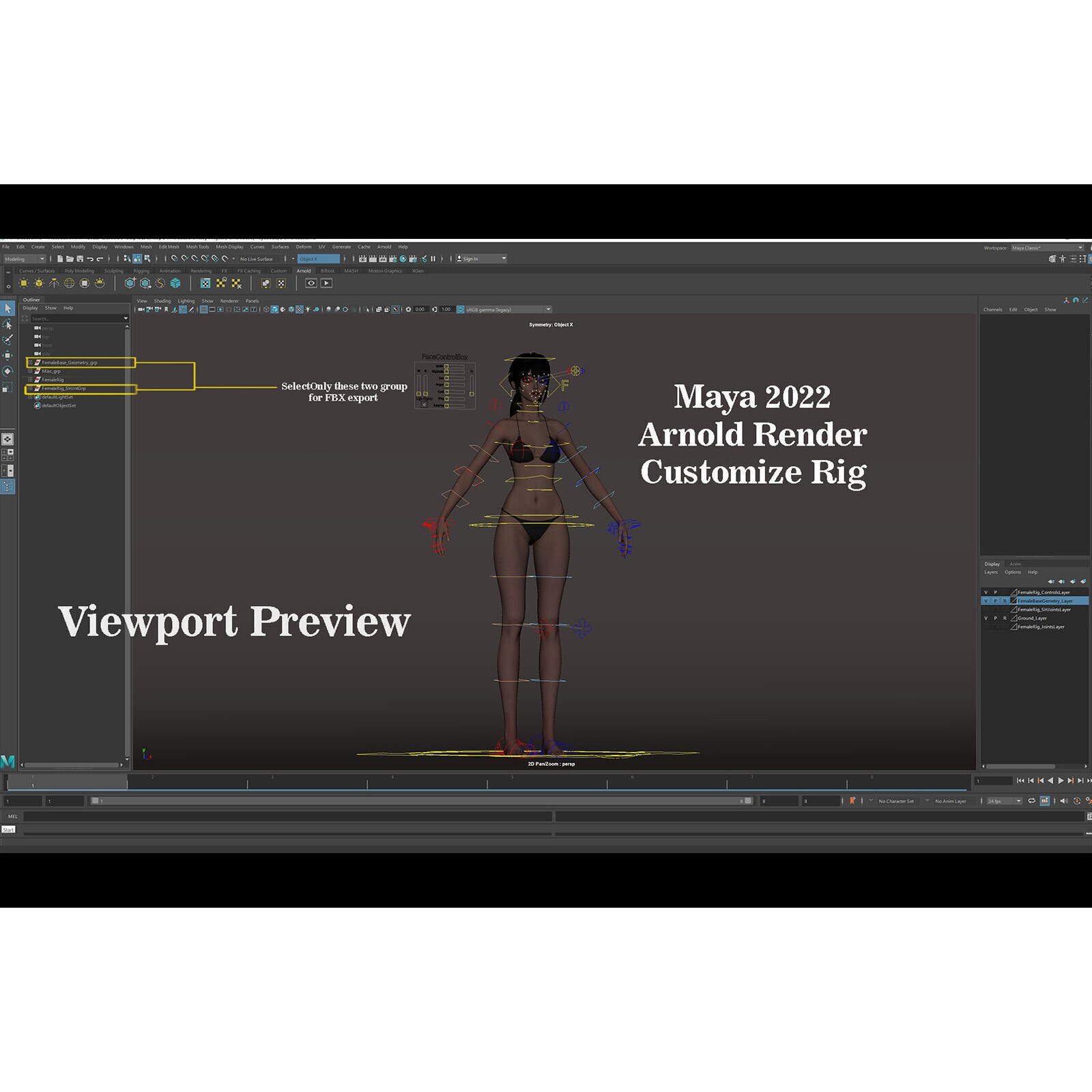Activate the Move tool in the toolbox
Screen dimensions: 1092x1092
8,355
